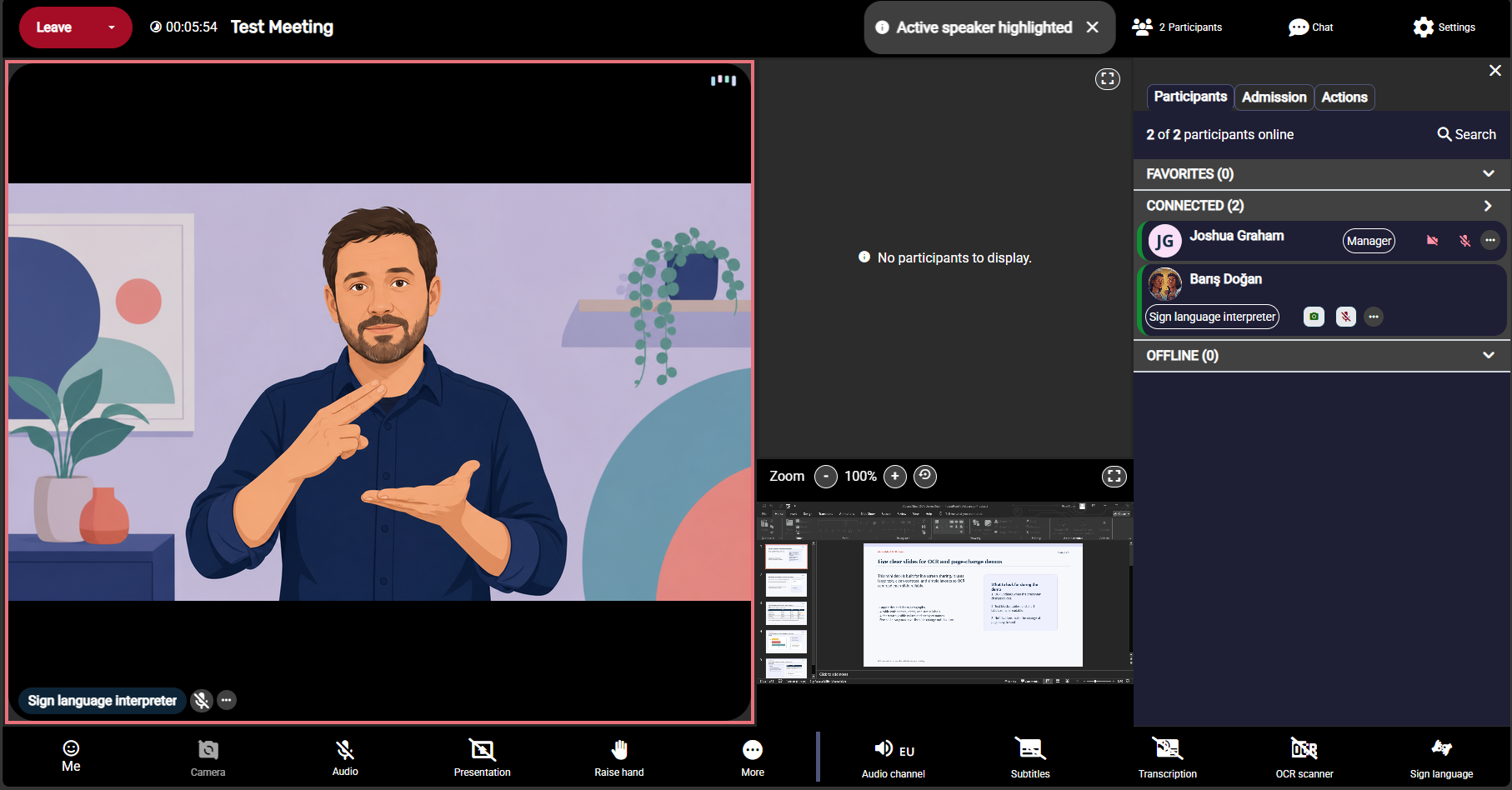This screenshot has height=790, width=1512.
Task: Open the Leave button dropdown arrow
Action: (112, 27)
